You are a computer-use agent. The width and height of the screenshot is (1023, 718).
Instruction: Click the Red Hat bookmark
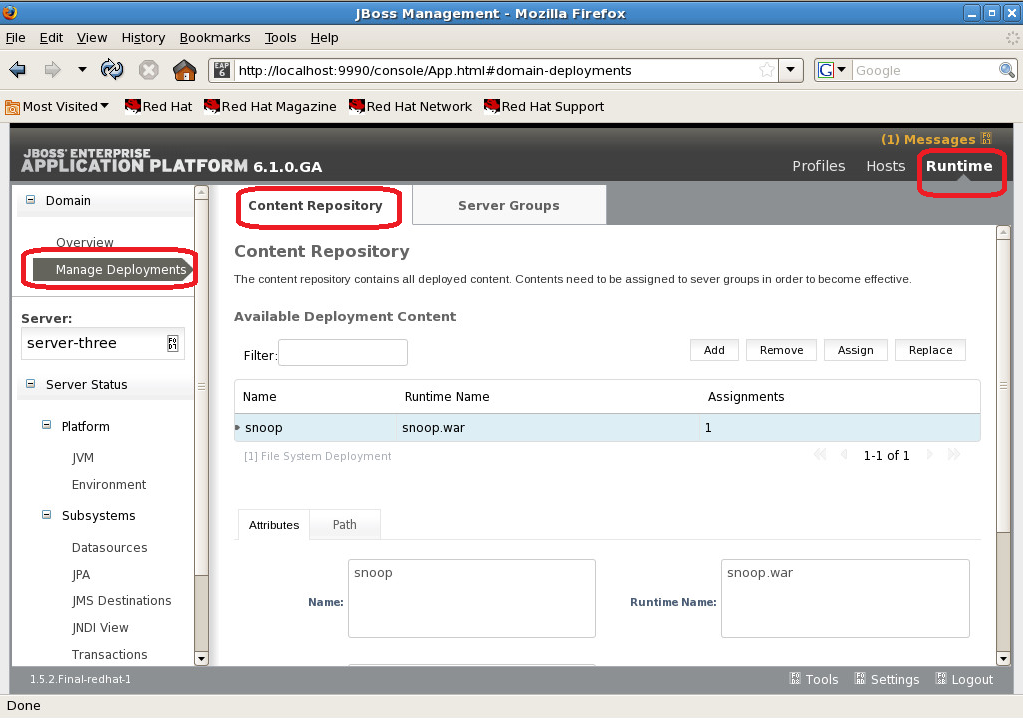(159, 106)
